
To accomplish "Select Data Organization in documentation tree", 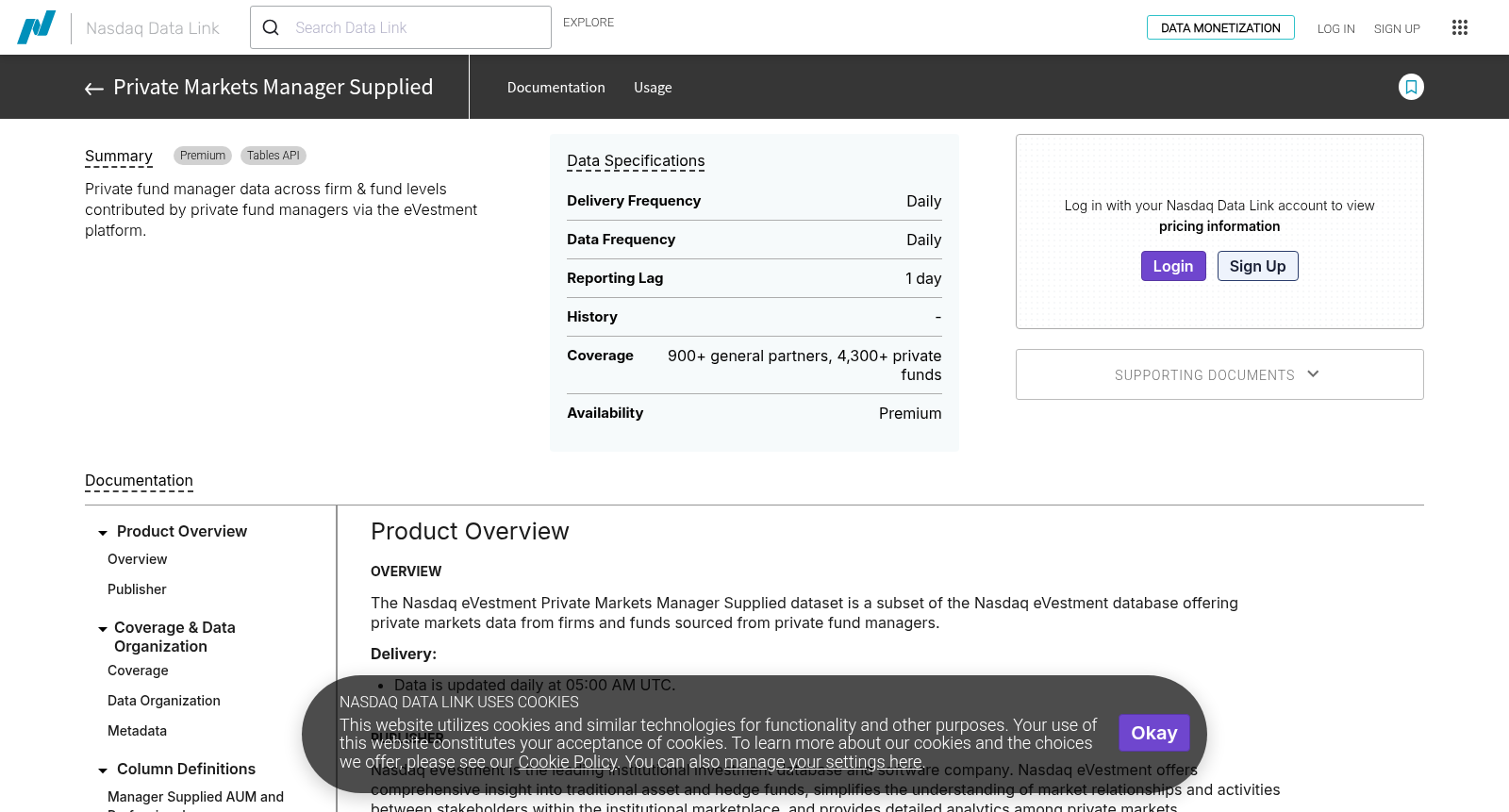I will click(164, 701).
